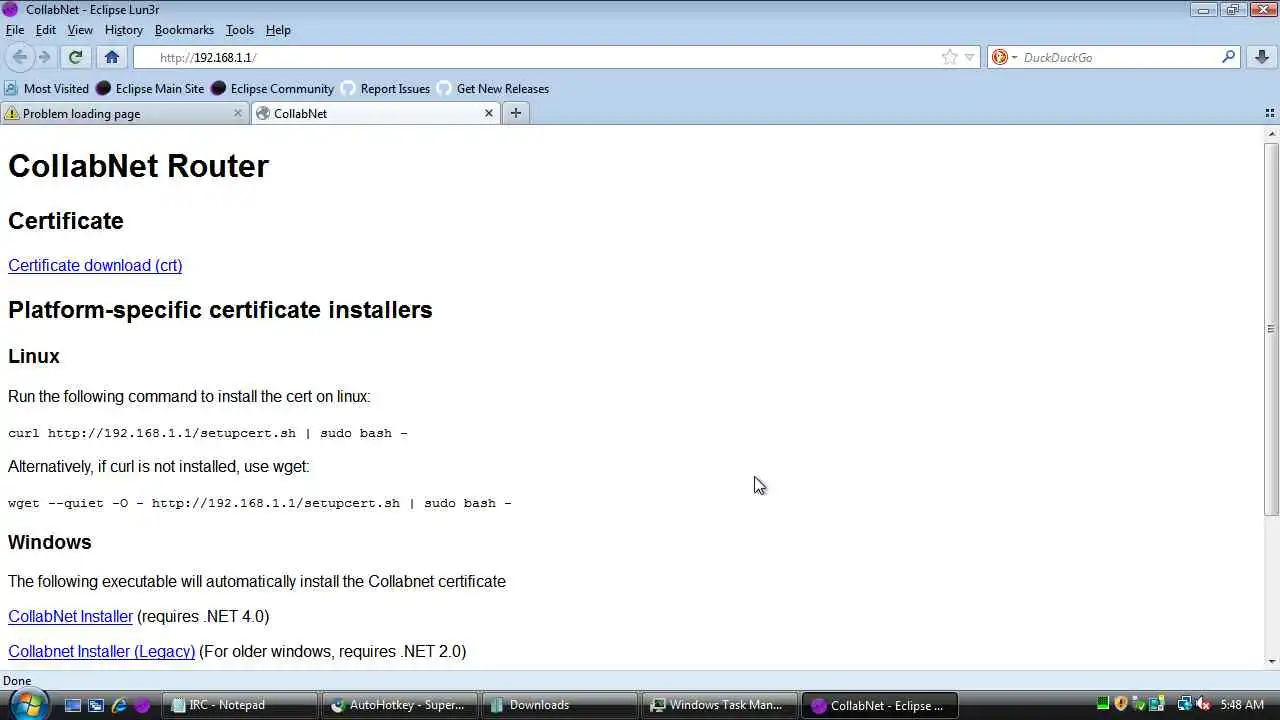Click the page scrollbar down arrow
Viewport: 1280px width, 720px height.
[x=1271, y=661]
